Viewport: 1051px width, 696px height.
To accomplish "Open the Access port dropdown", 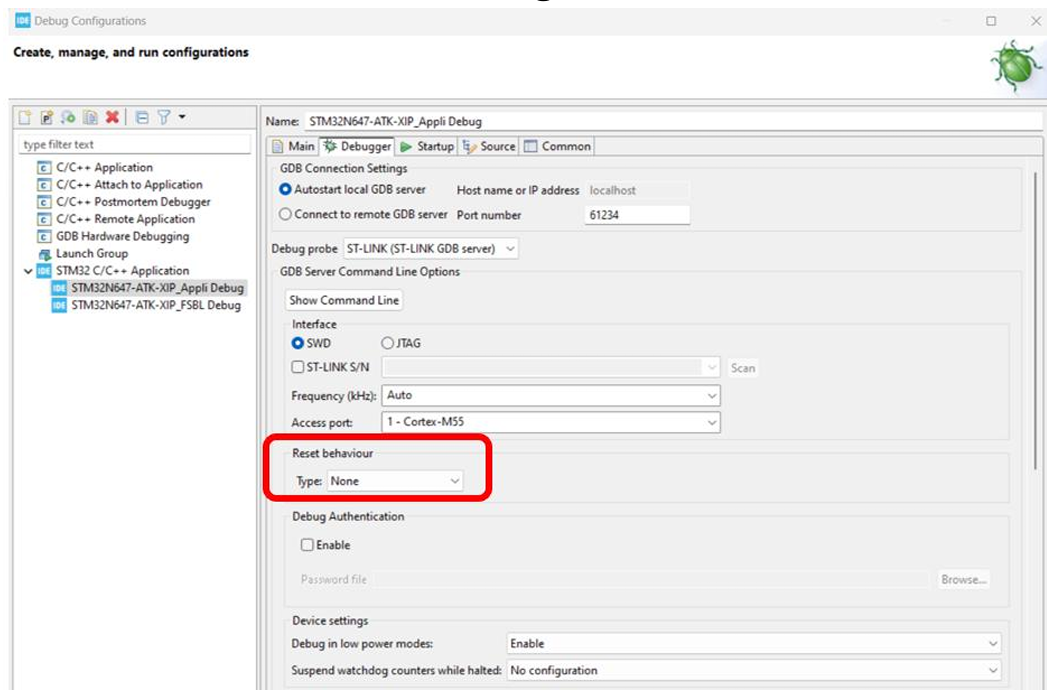I will pyautogui.click(x=551, y=422).
